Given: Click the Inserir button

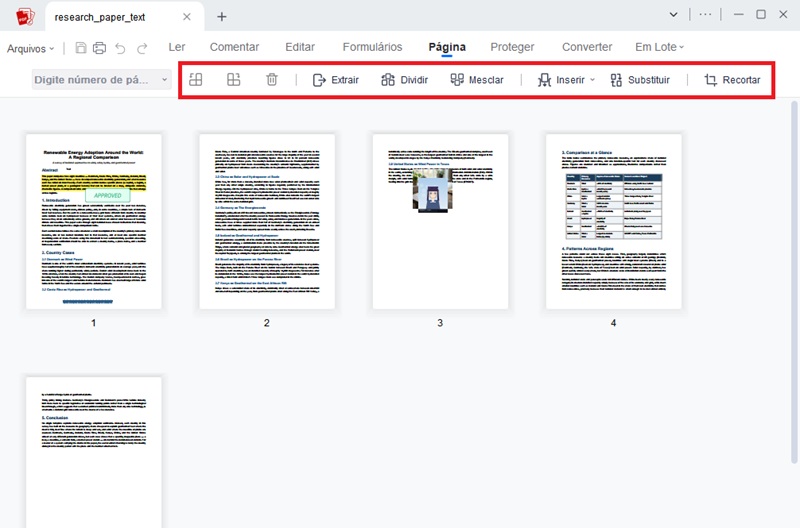Looking at the screenshot, I should pos(561,80).
